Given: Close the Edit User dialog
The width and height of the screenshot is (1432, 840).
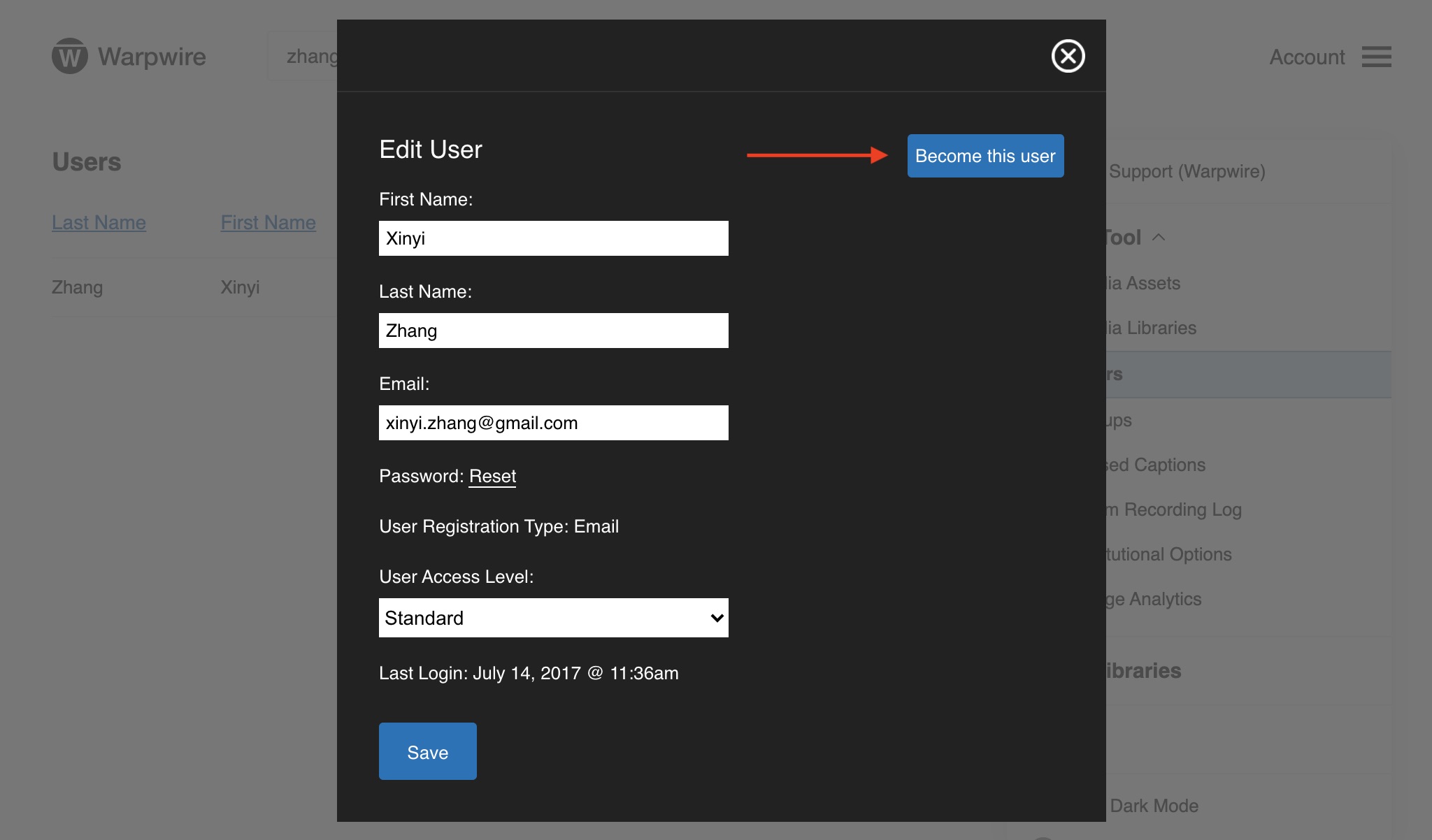Looking at the screenshot, I should tap(1068, 56).
